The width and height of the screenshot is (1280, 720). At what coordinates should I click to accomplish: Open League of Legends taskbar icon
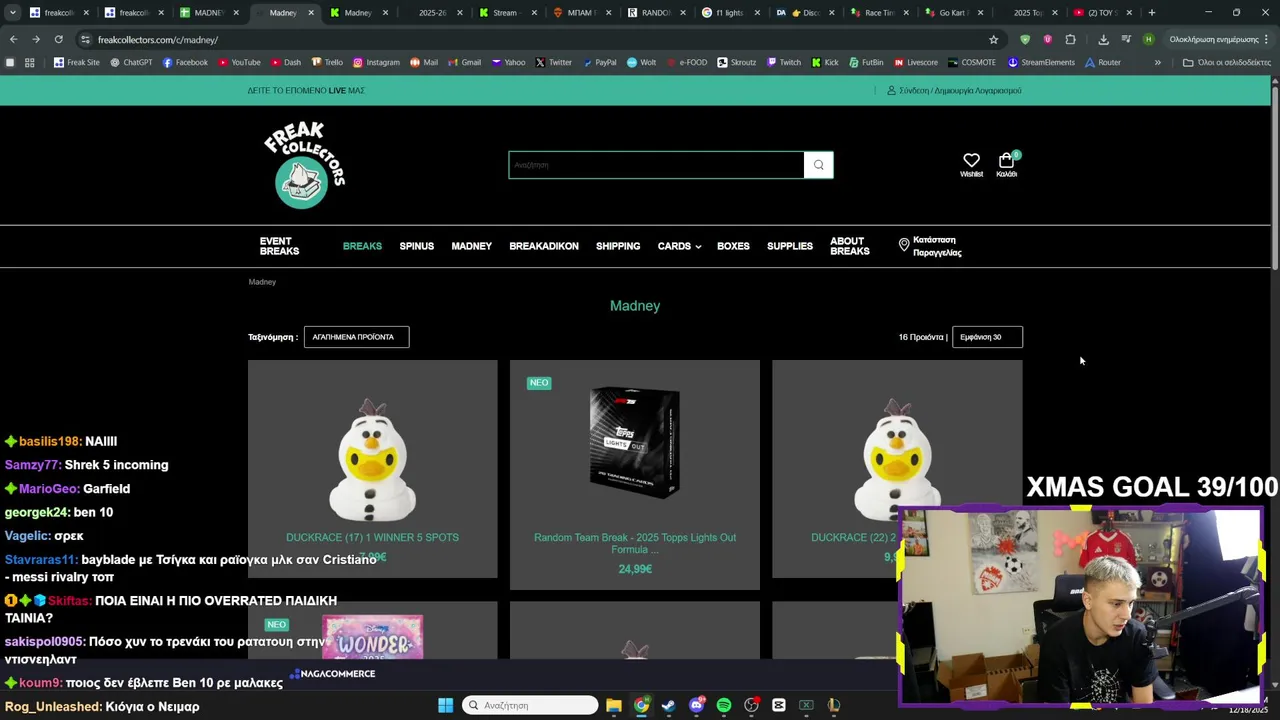tap(833, 705)
